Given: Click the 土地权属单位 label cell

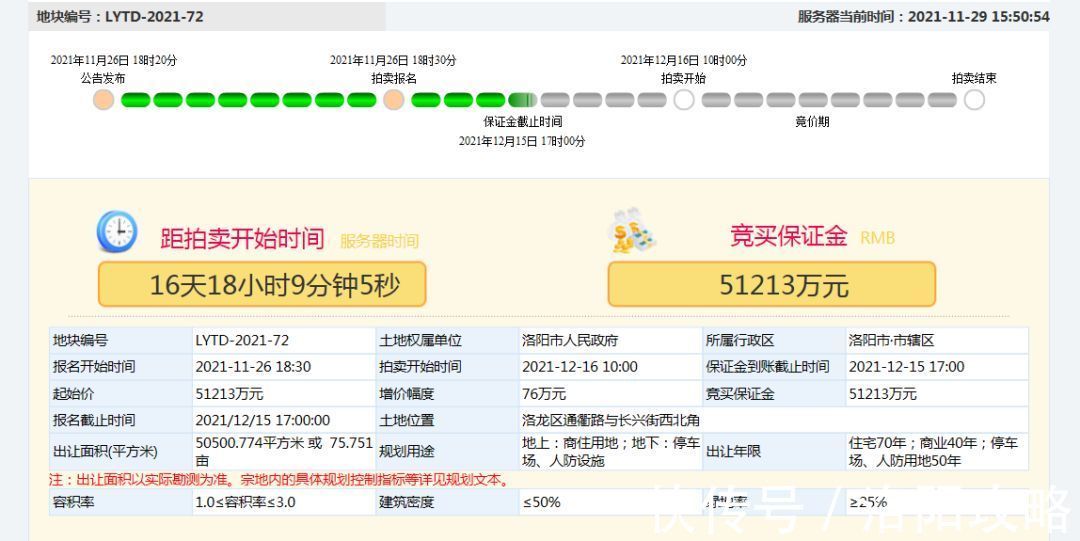Looking at the screenshot, I should click(x=446, y=340).
